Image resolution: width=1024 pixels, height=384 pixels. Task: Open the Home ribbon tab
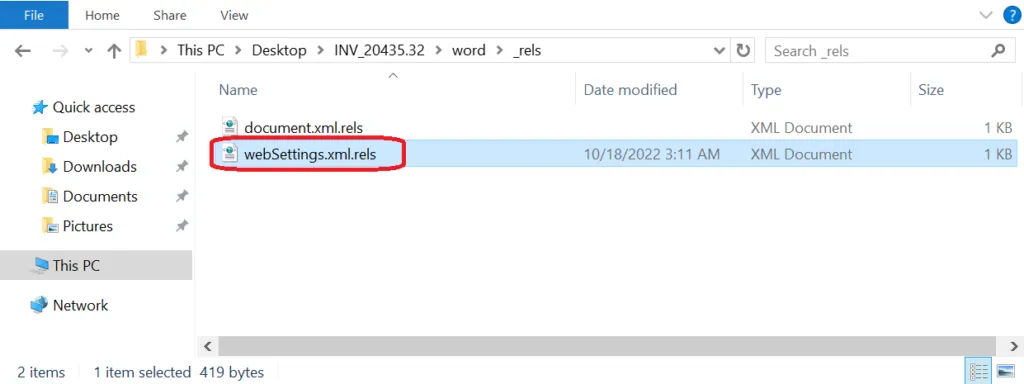coord(103,16)
